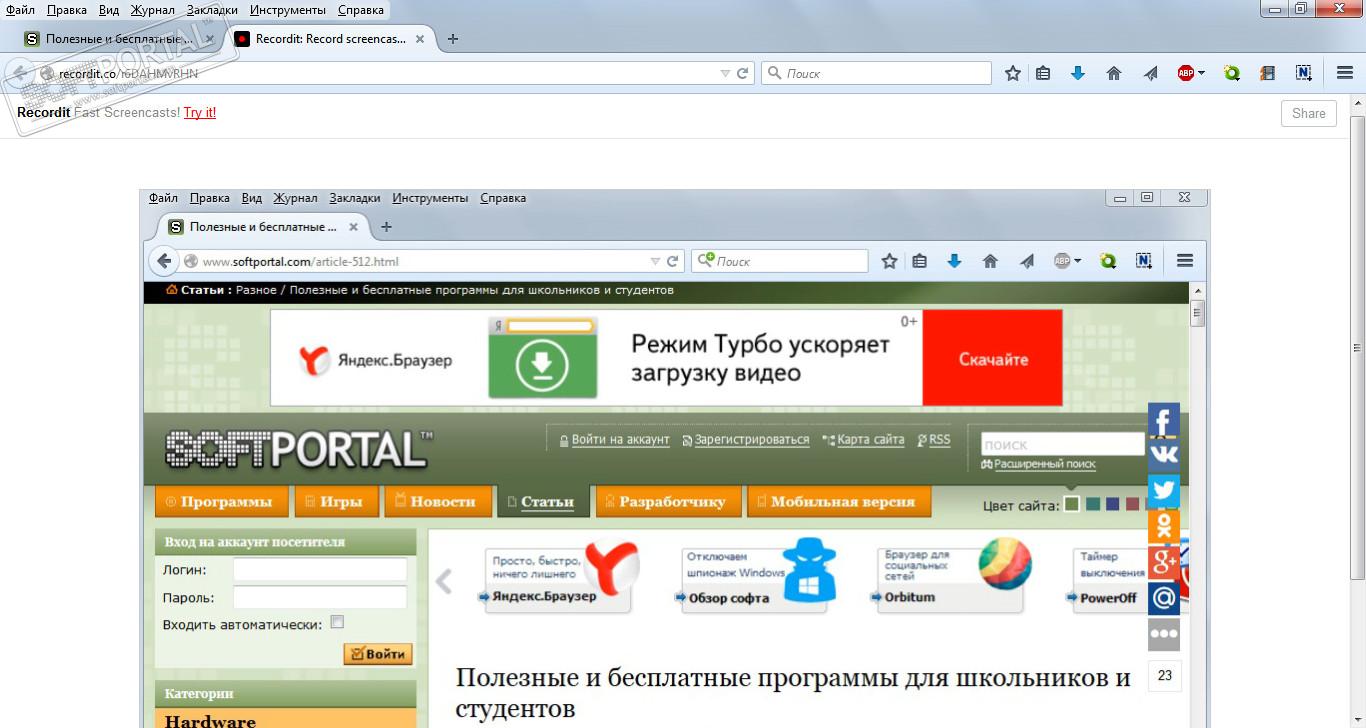1366x728 pixels.
Task: Click the SoftPortal поиск search field
Action: pyautogui.click(x=1063, y=444)
